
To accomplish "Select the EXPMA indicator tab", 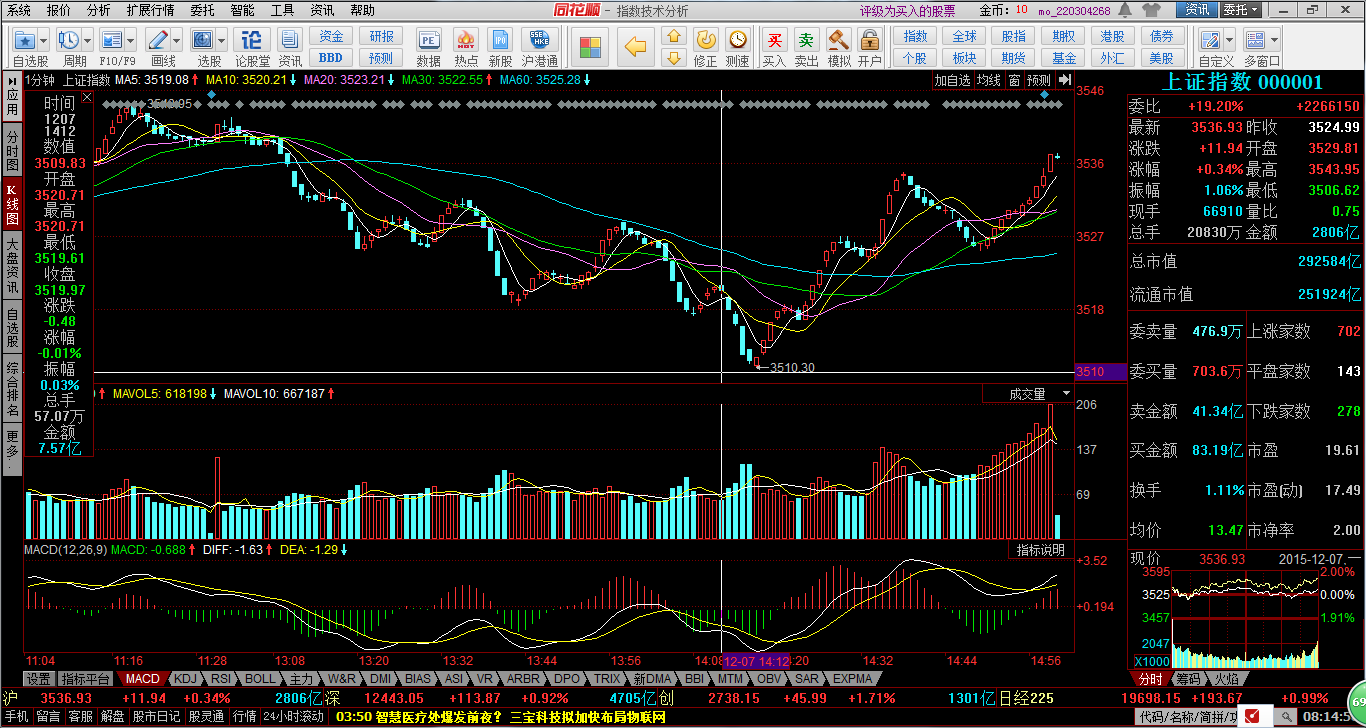I will (852, 678).
